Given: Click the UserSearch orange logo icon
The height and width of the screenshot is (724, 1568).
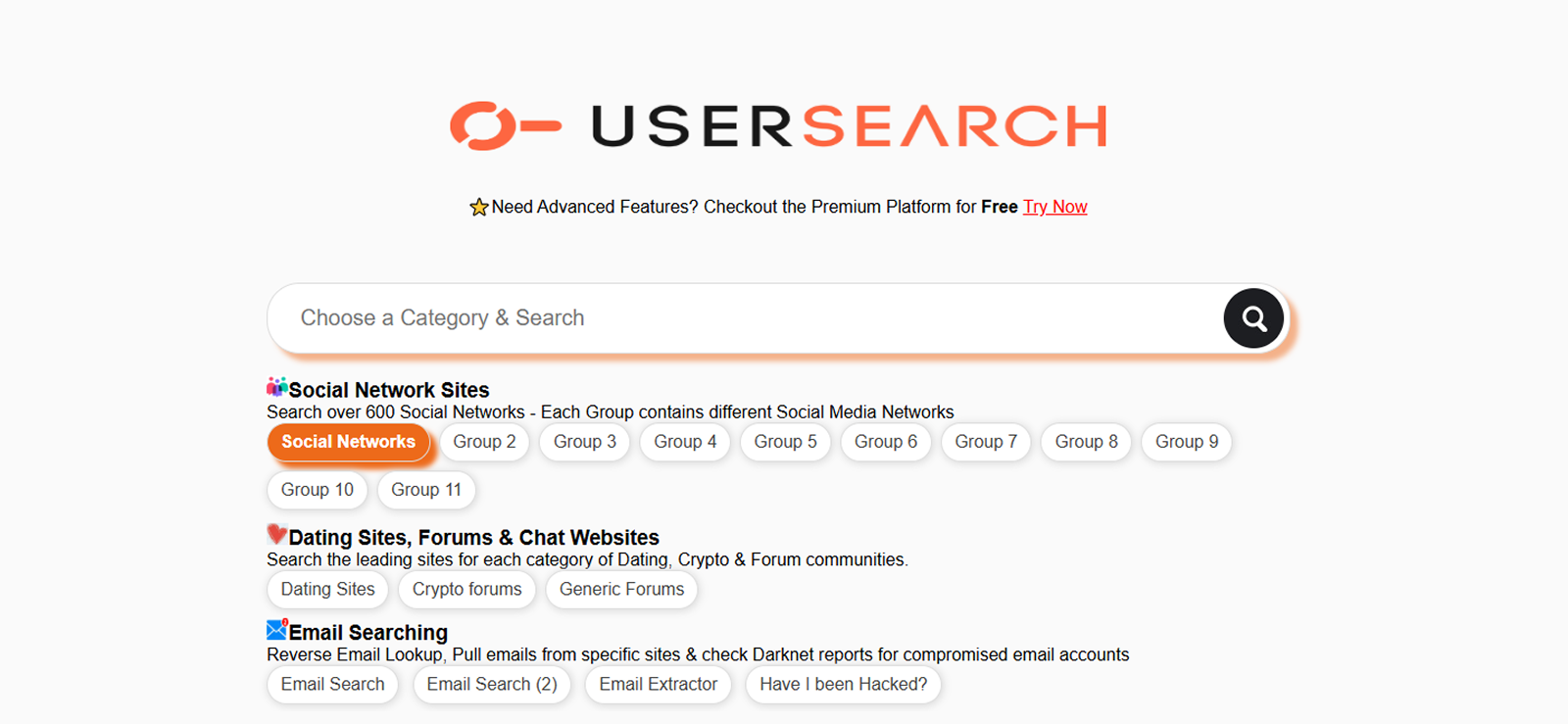Looking at the screenshot, I should [x=506, y=125].
